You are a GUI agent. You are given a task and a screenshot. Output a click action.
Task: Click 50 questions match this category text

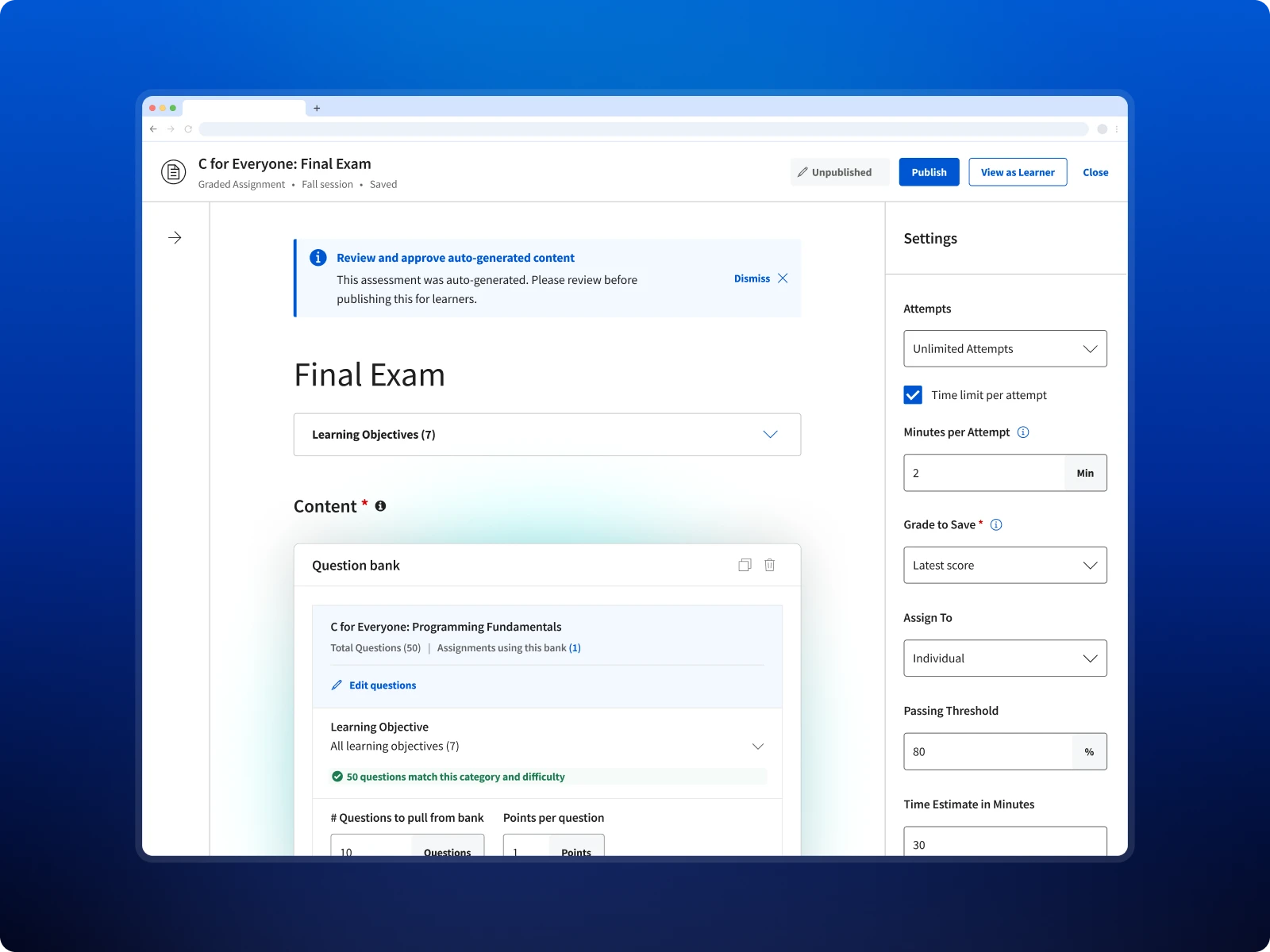[456, 777]
